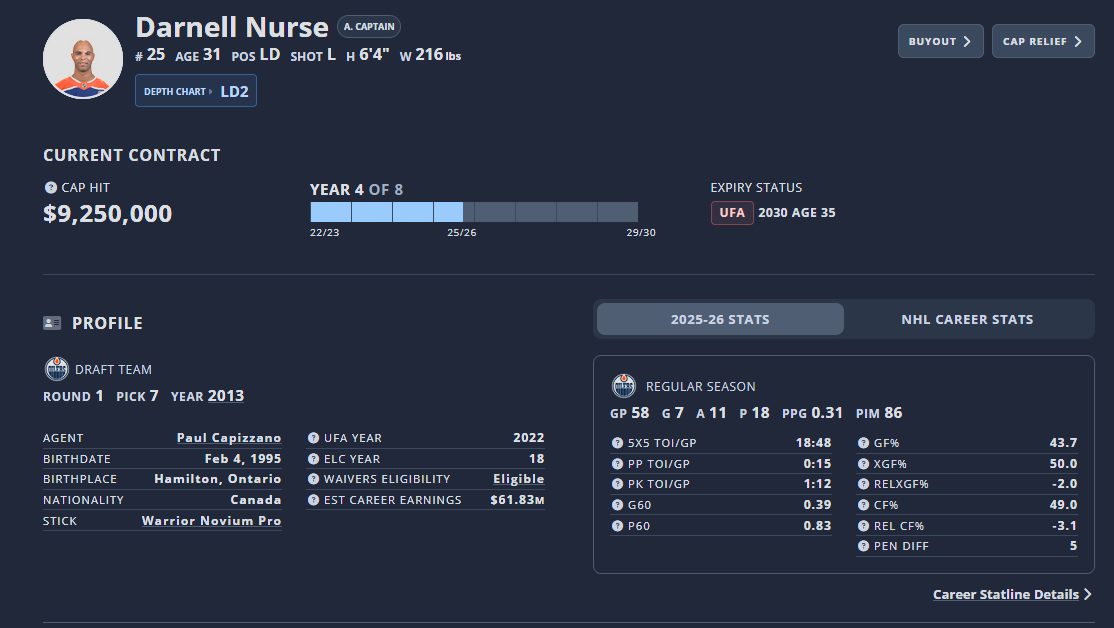Click the GF% help icon

863,443
